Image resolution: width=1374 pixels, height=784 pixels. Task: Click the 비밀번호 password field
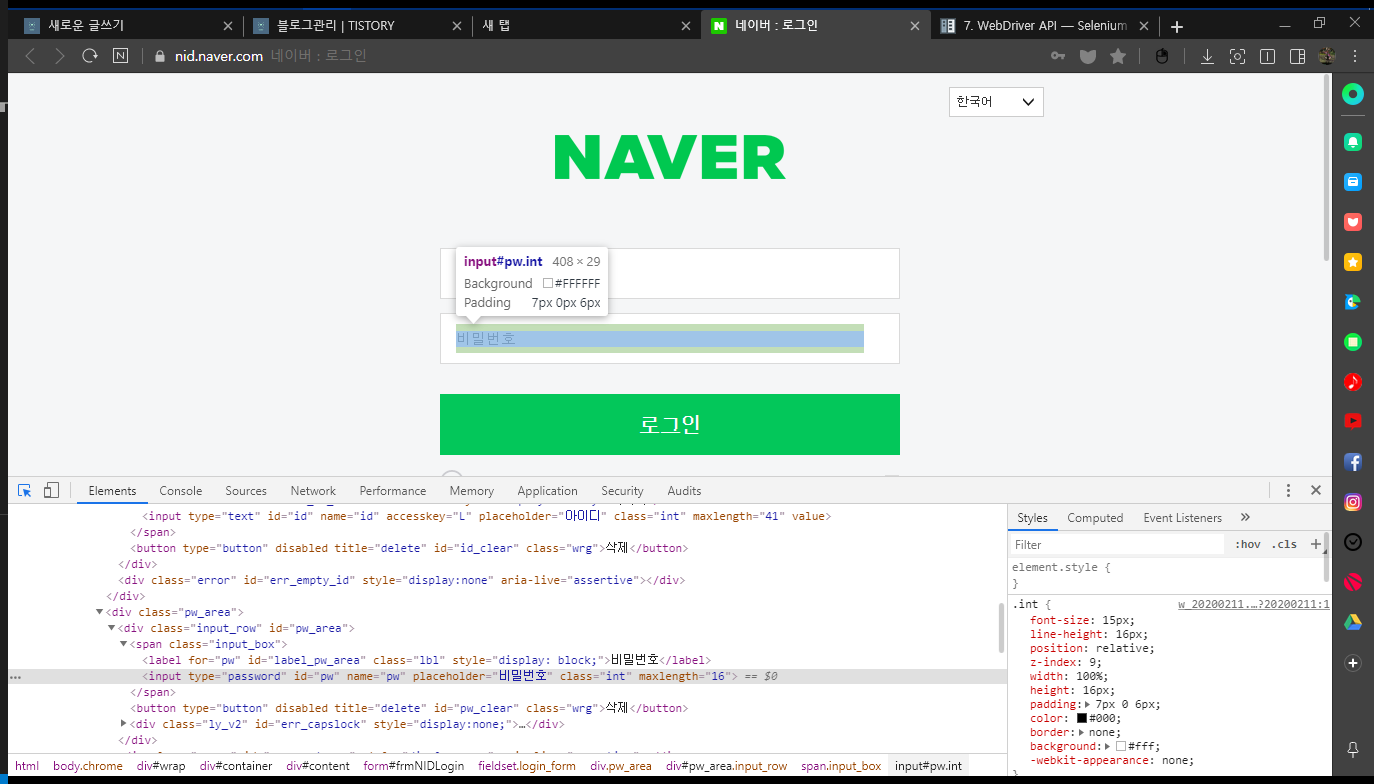(x=670, y=338)
